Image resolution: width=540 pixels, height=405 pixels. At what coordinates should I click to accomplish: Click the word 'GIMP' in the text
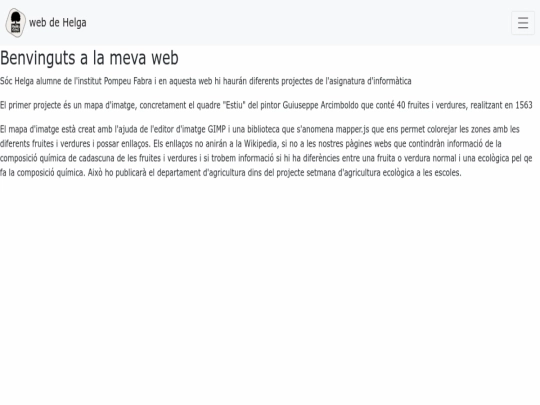217,129
